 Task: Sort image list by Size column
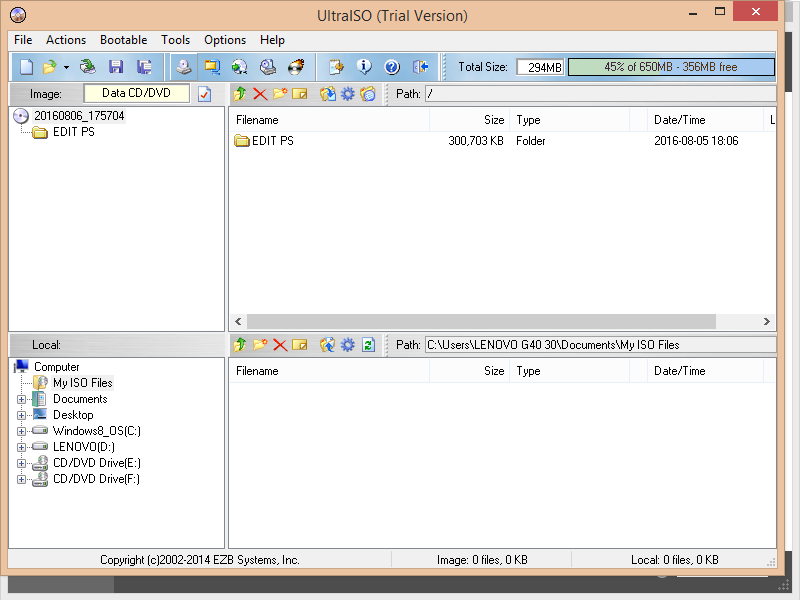point(469,120)
